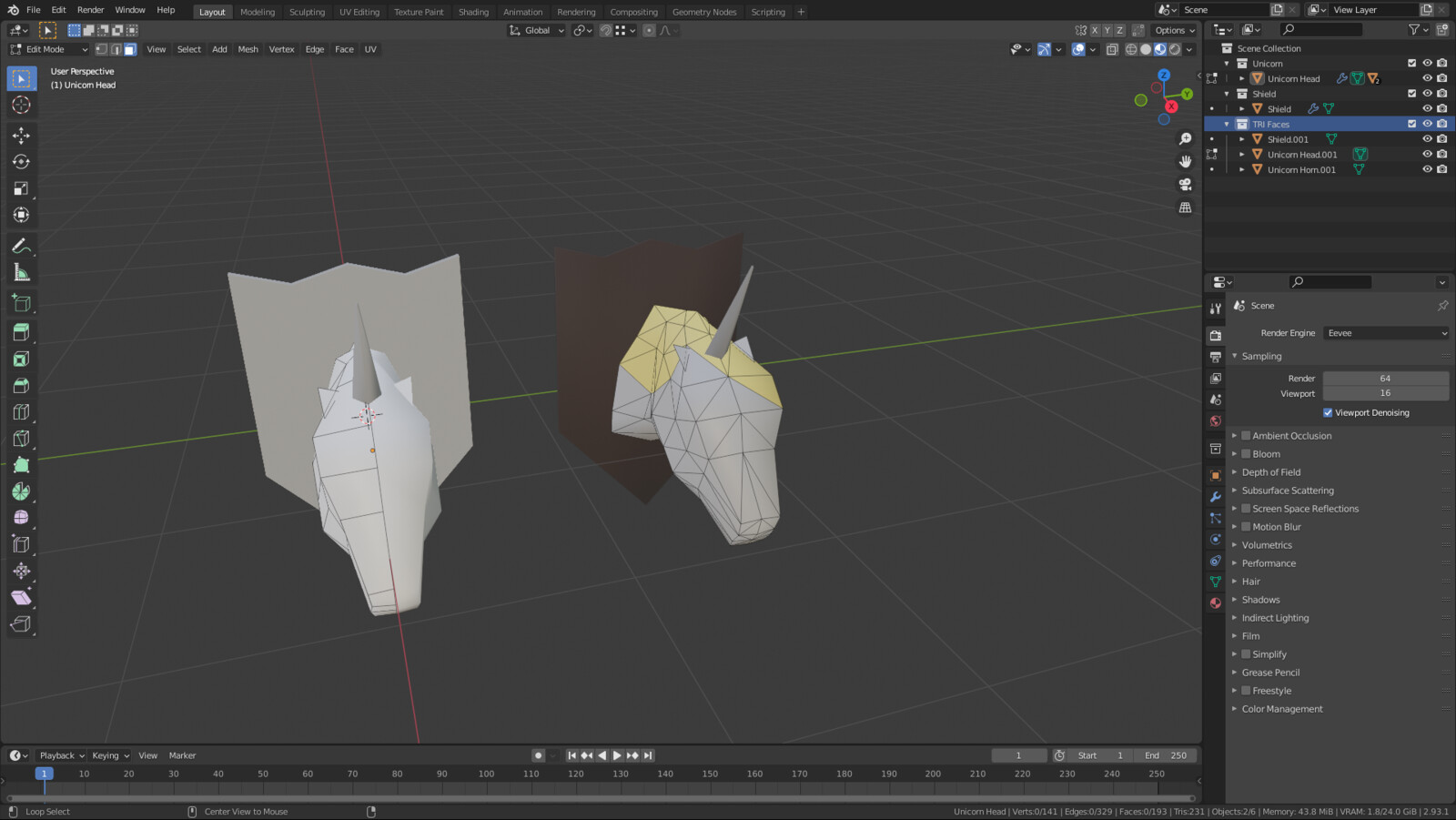Viewport: 1456px width, 820px height.
Task: Jump to end frame button
Action: click(648, 755)
